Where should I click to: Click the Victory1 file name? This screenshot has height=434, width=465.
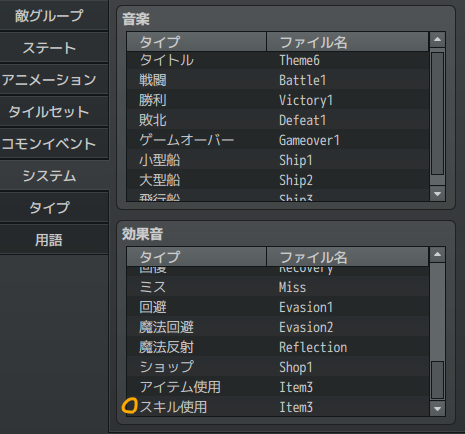click(306, 100)
